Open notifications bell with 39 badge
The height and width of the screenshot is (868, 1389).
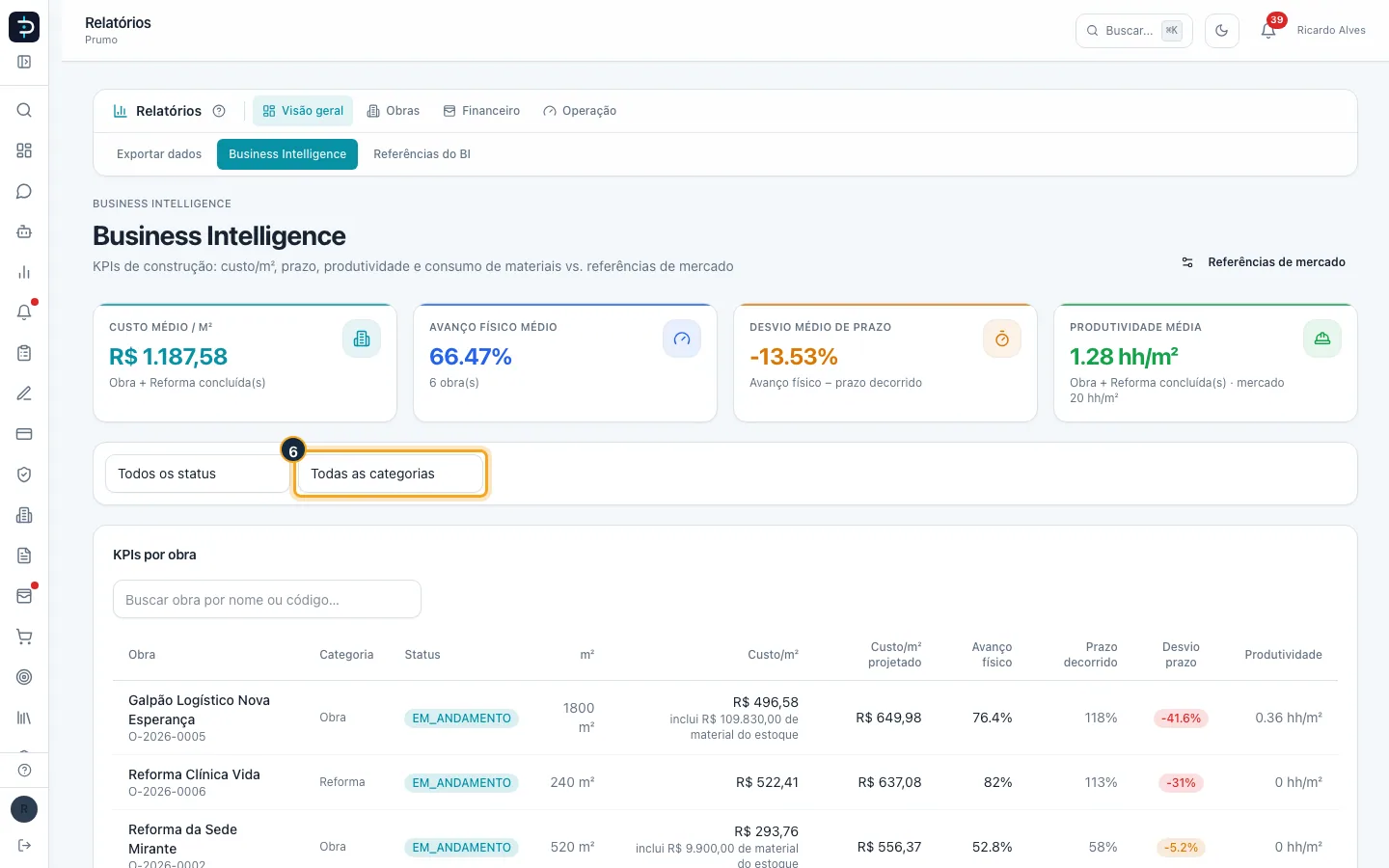coord(1268,31)
